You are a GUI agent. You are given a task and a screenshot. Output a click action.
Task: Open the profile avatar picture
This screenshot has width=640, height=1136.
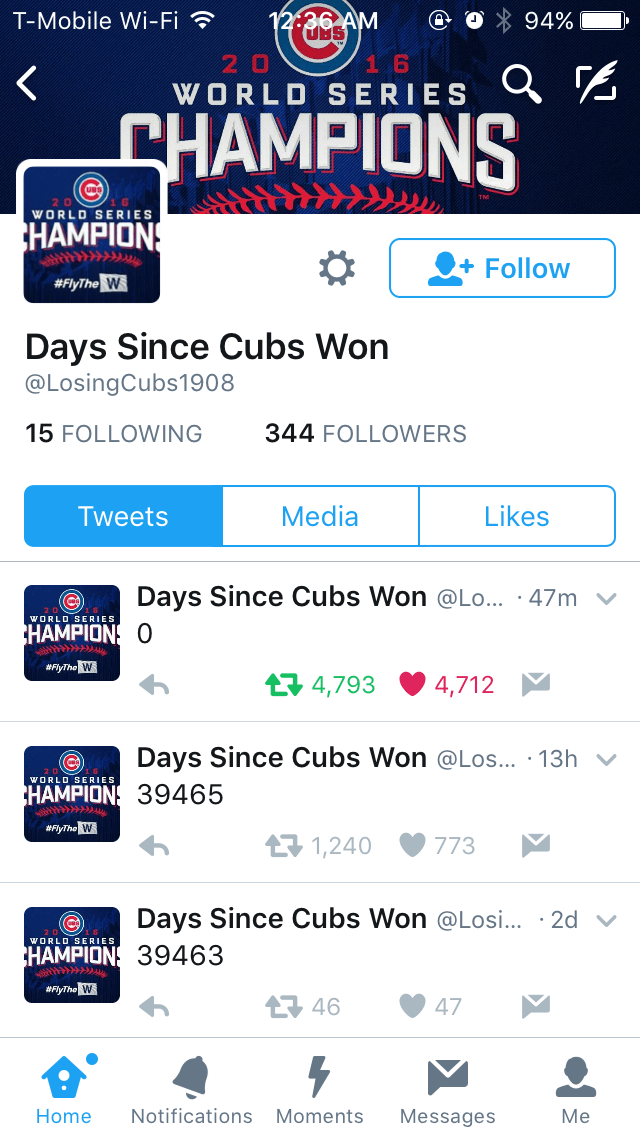point(92,234)
